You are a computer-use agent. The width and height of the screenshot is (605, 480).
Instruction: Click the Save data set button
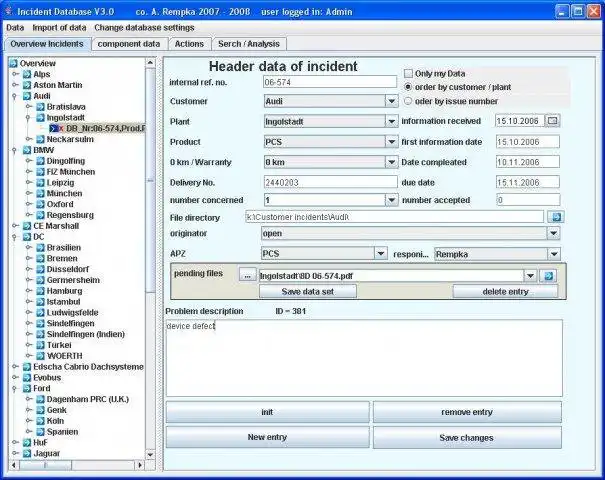tap(308, 291)
